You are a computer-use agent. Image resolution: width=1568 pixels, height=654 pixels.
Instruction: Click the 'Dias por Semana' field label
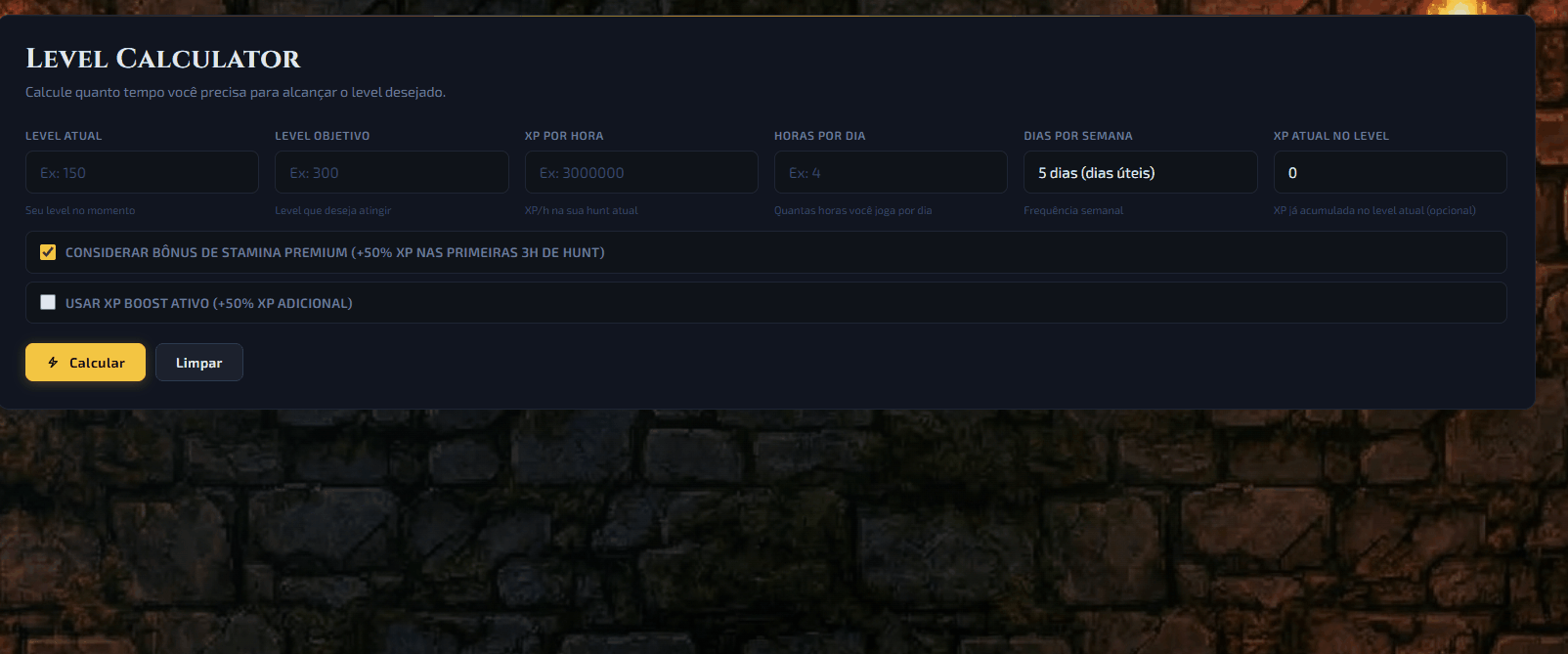(x=1077, y=136)
